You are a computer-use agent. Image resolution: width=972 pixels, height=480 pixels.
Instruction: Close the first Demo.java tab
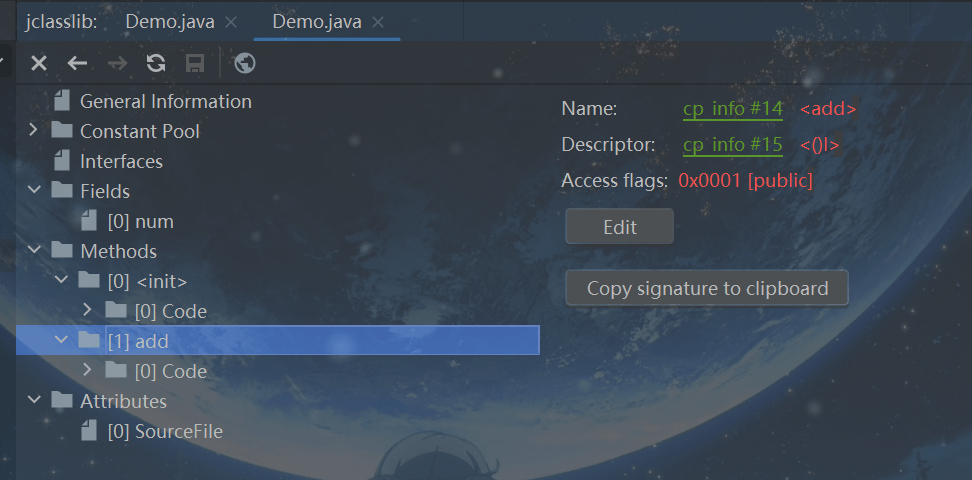(231, 21)
